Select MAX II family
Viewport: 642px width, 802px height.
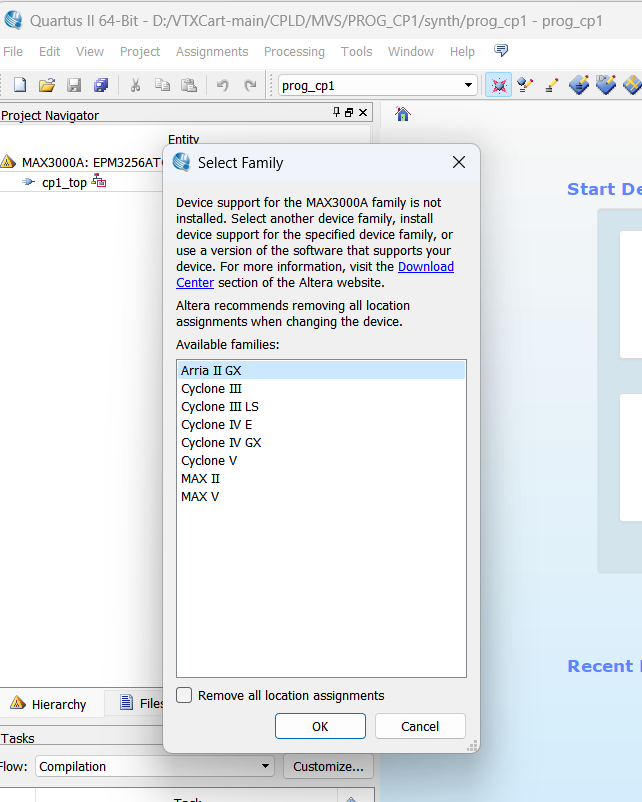click(x=321, y=479)
